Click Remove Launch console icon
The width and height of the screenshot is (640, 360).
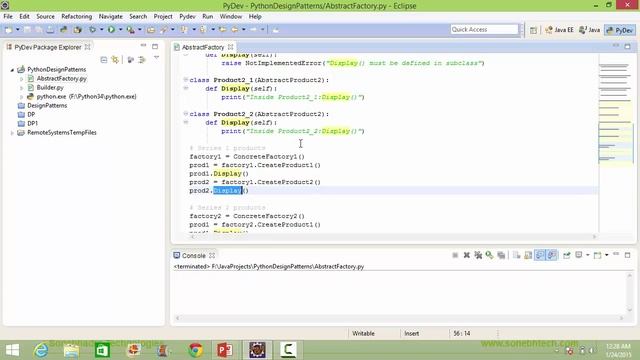467,256
